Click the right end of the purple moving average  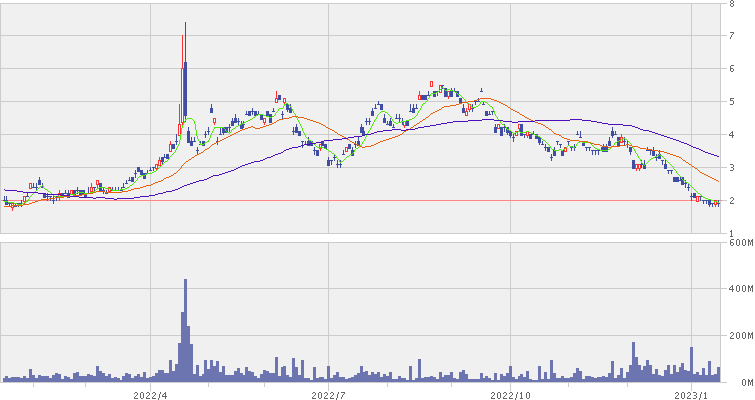click(718, 156)
